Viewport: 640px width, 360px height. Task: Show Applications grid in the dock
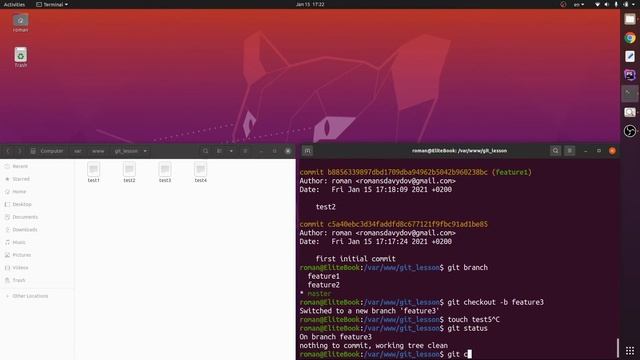(630, 351)
